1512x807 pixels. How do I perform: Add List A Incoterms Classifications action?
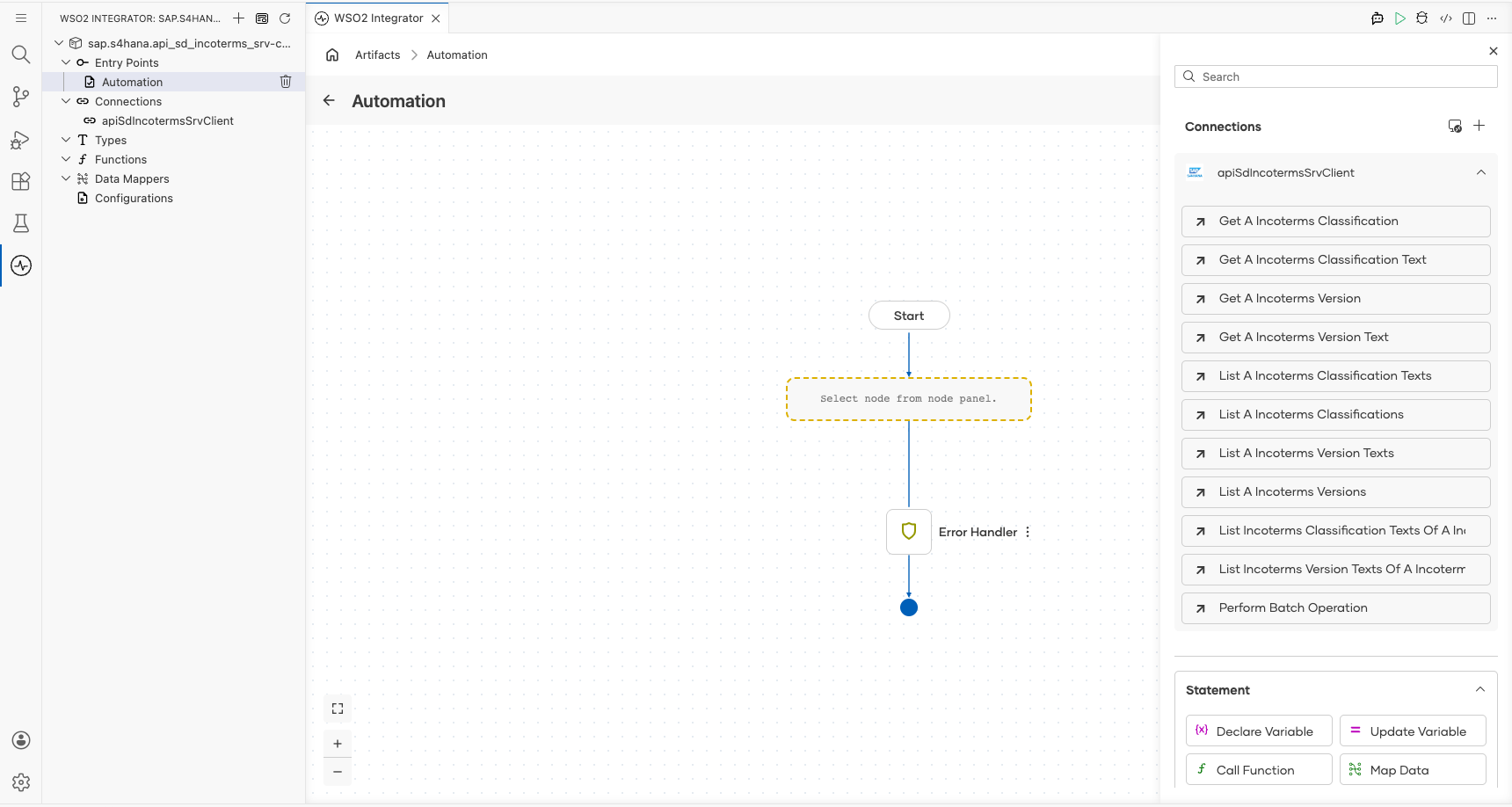(x=1336, y=415)
